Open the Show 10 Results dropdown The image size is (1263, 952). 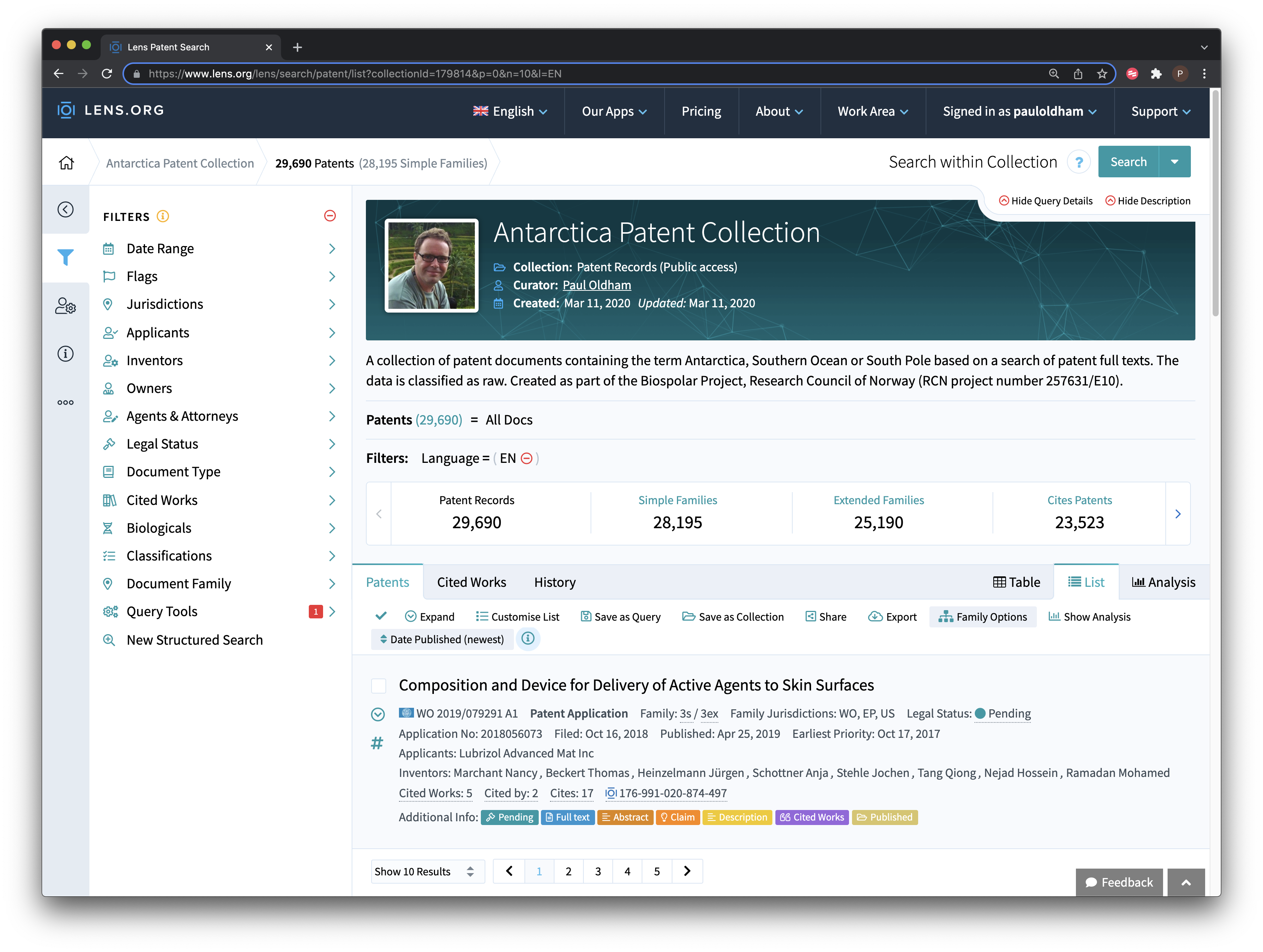click(x=427, y=872)
